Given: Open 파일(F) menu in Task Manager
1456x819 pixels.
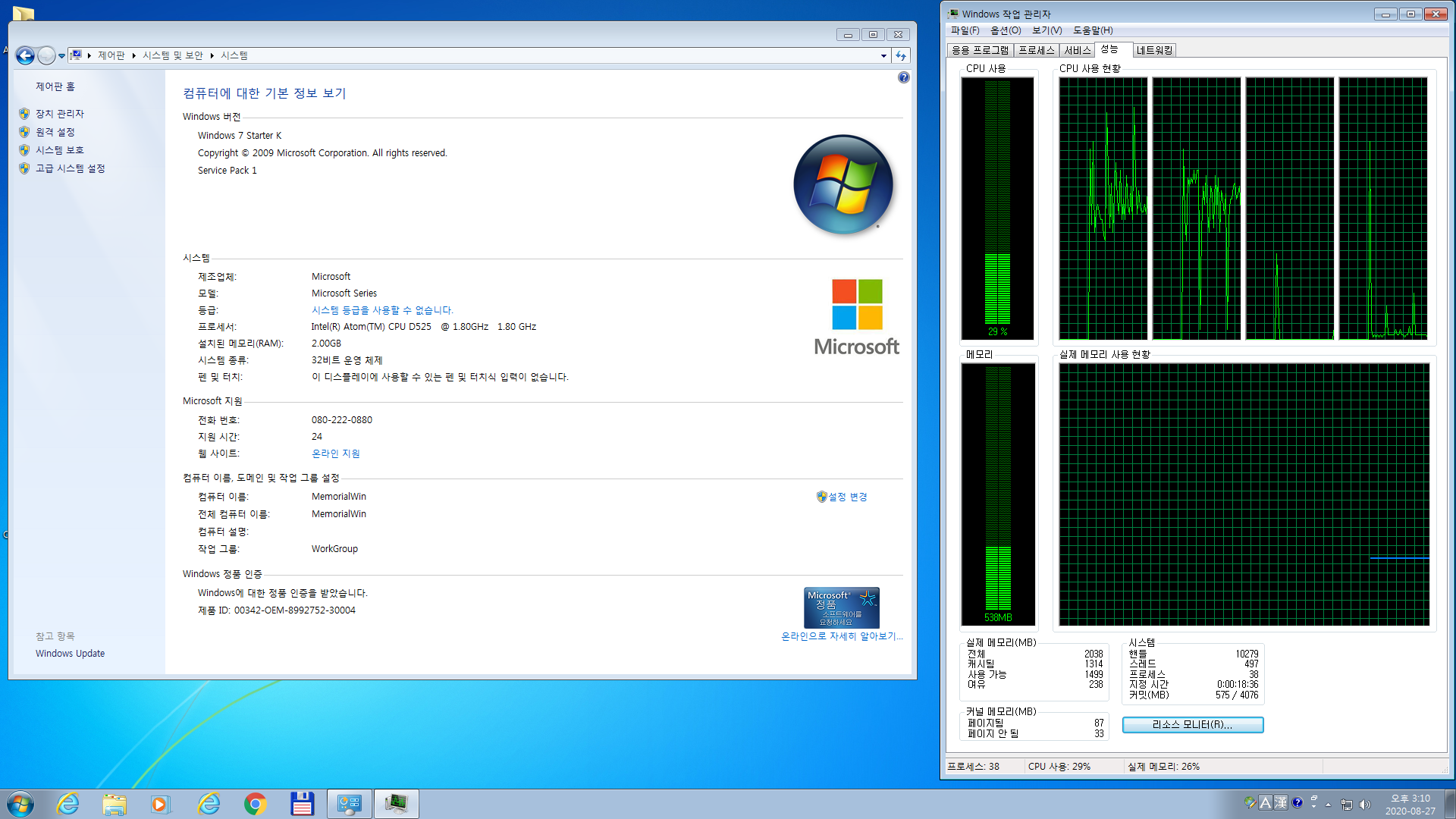Looking at the screenshot, I should click(x=965, y=30).
